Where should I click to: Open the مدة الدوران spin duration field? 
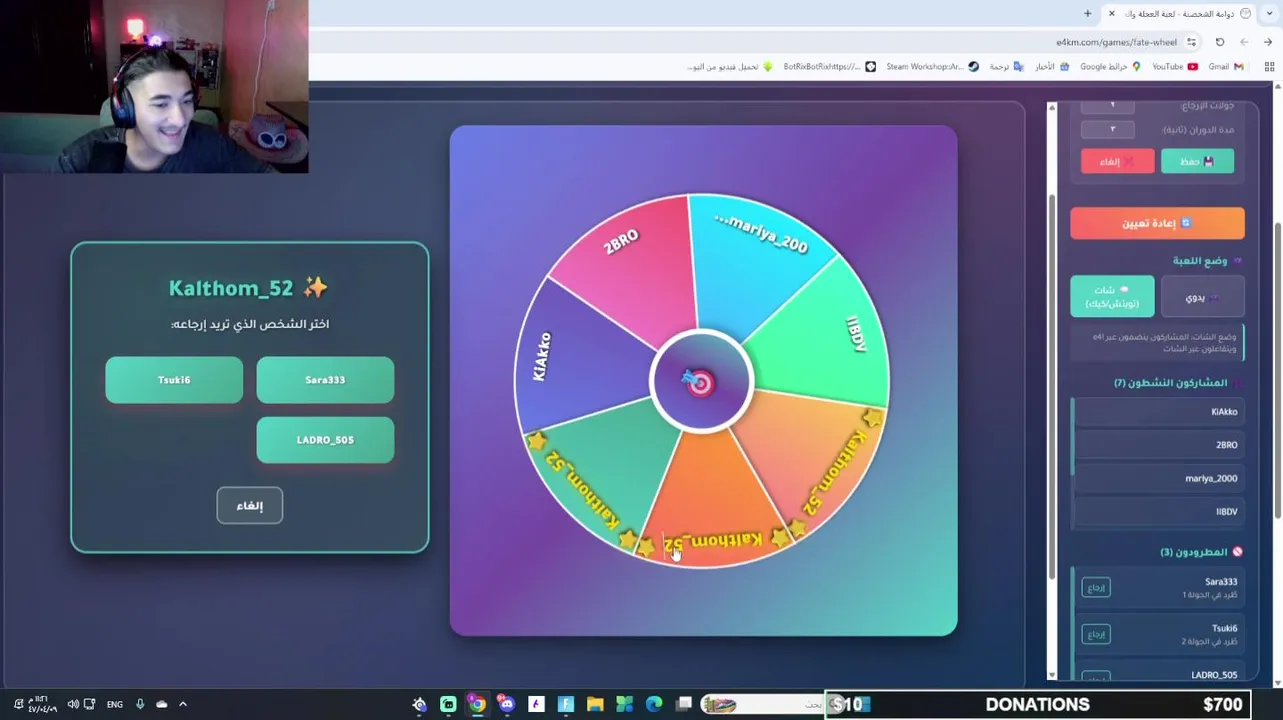click(1108, 129)
